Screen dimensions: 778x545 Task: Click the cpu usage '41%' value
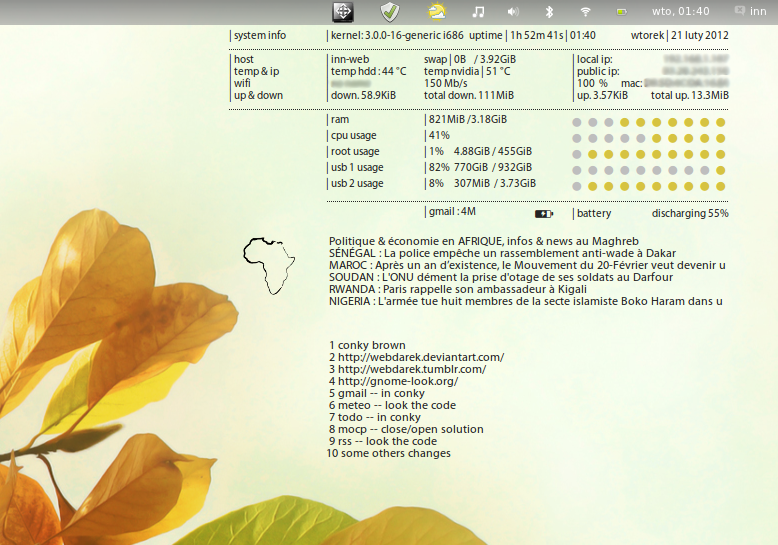[x=439, y=136]
